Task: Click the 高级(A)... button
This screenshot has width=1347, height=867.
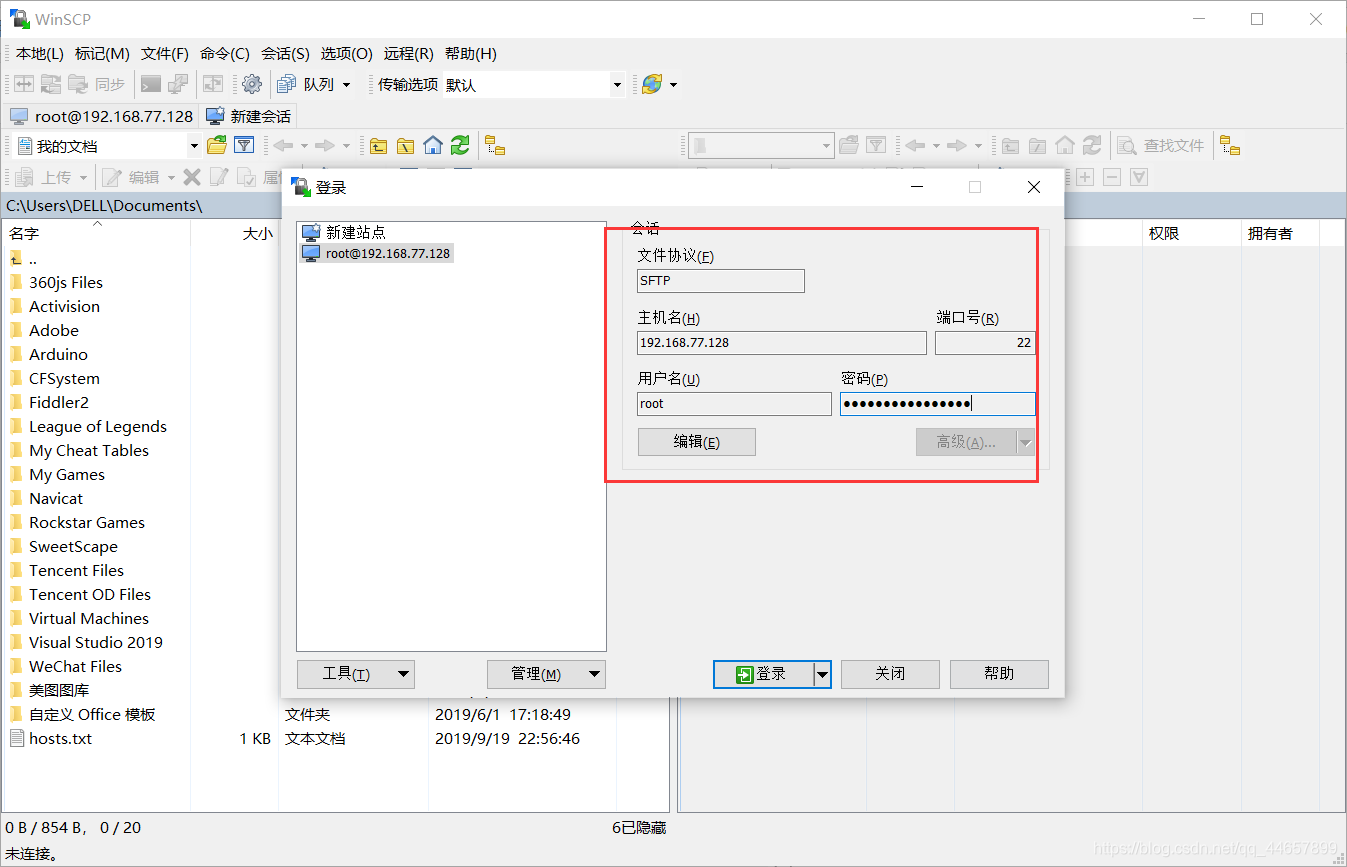Action: [966, 442]
